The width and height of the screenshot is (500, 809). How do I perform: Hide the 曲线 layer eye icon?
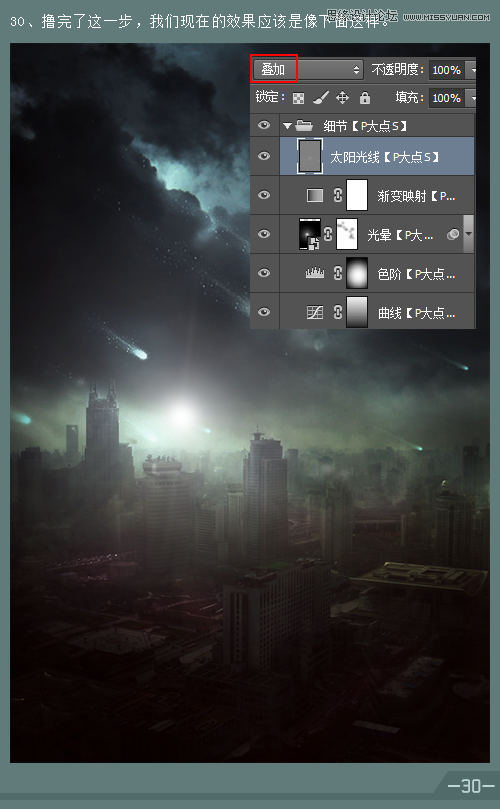pos(264,312)
